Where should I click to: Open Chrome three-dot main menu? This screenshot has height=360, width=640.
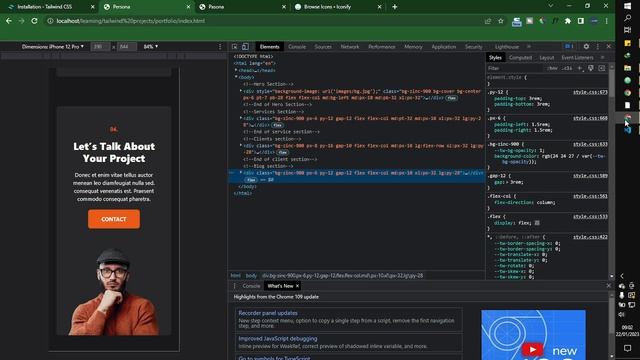click(x=607, y=21)
